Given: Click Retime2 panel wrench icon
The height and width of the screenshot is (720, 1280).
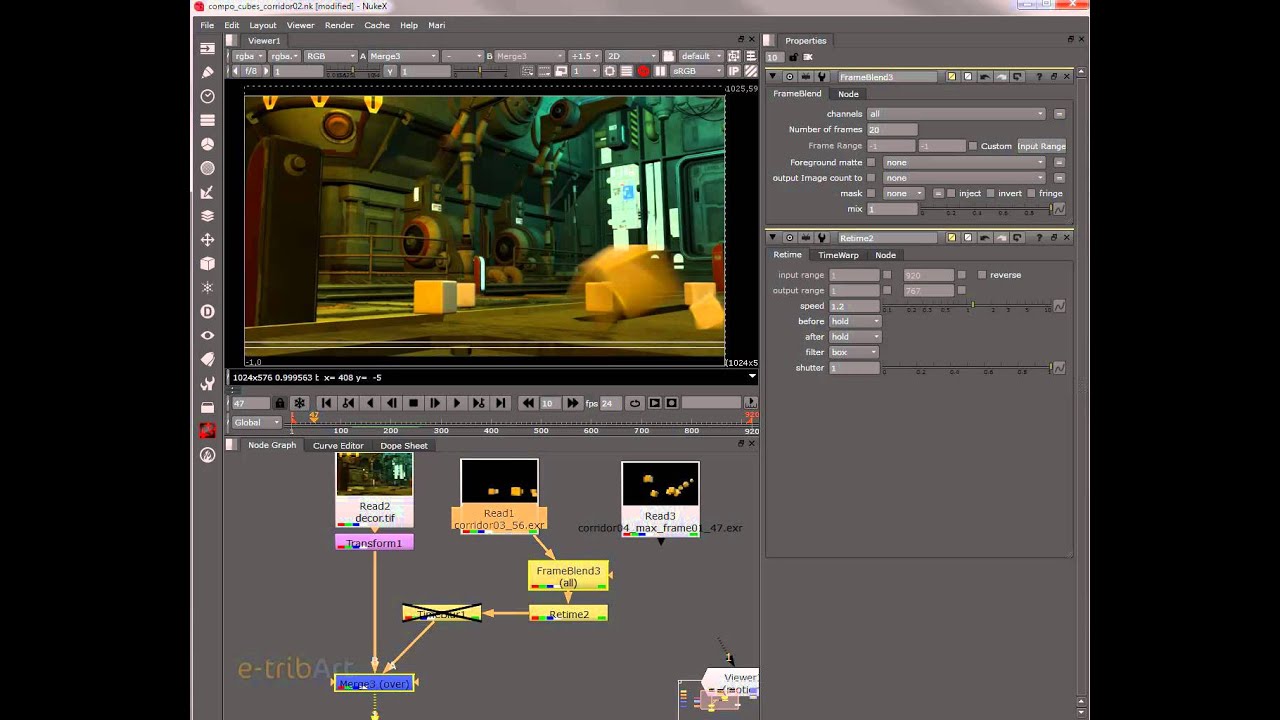Looking at the screenshot, I should [822, 238].
